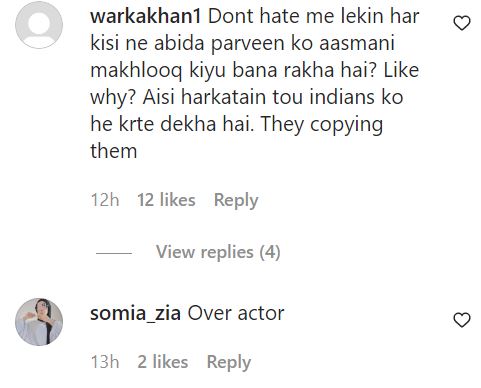The height and width of the screenshot is (388, 481).
Task: Open somia_zia's profile picture
Action: [39, 322]
